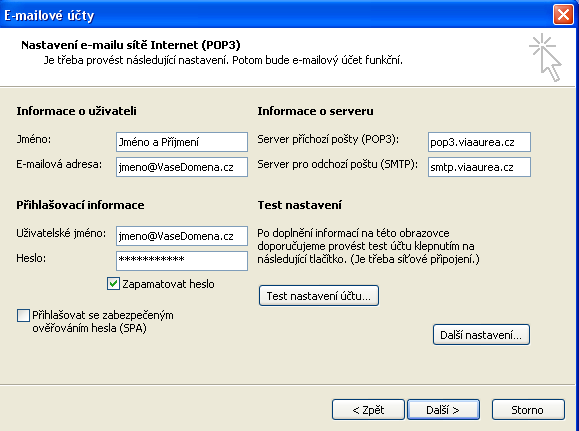The height and width of the screenshot is (431, 579).
Task: Click the Test nastavení description paragraph
Action: (368, 246)
